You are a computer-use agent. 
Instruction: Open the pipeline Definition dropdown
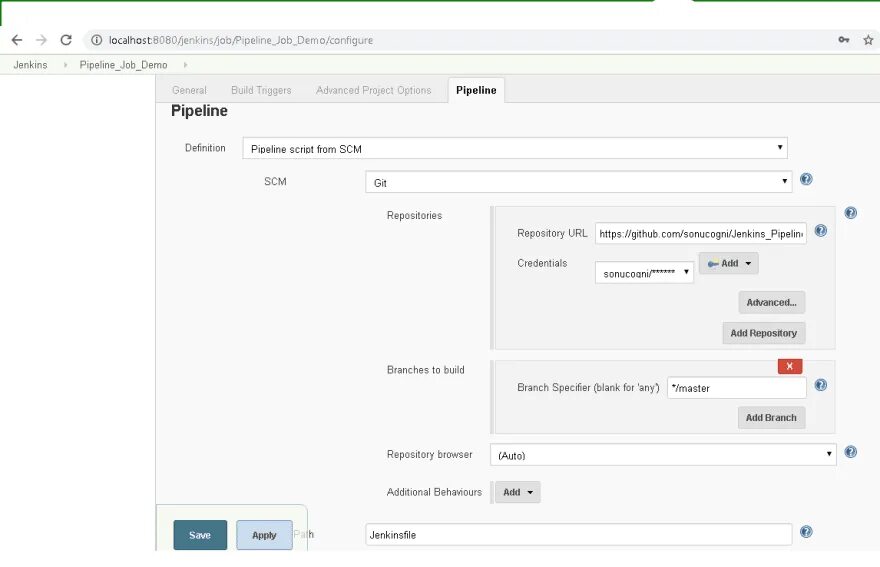point(515,149)
